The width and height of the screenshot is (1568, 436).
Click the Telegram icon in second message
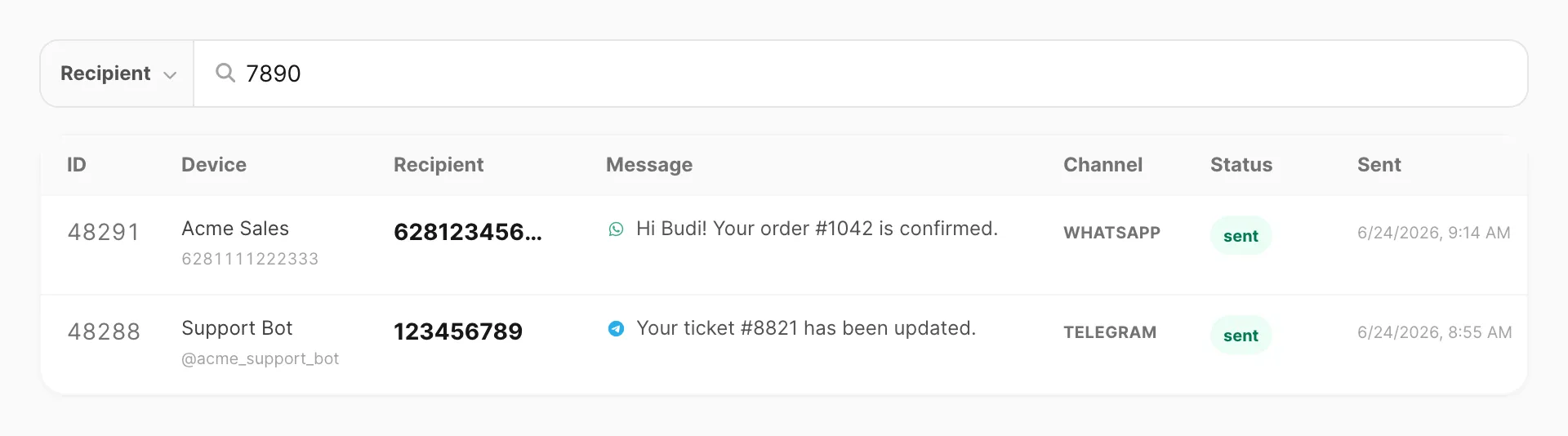tap(616, 329)
